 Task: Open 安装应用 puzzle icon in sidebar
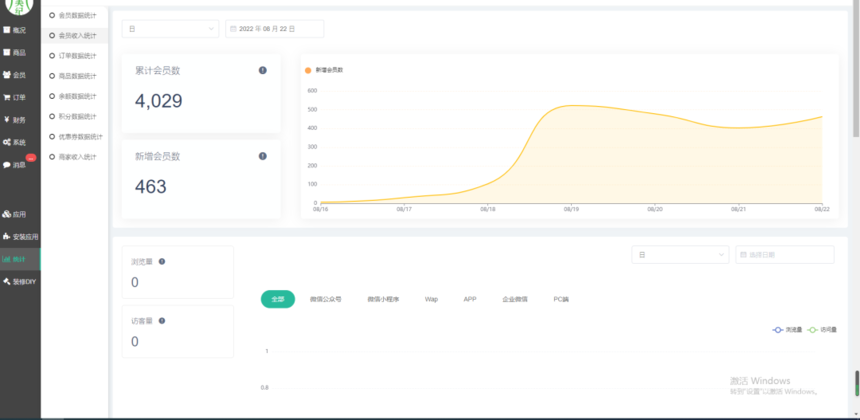[7, 237]
